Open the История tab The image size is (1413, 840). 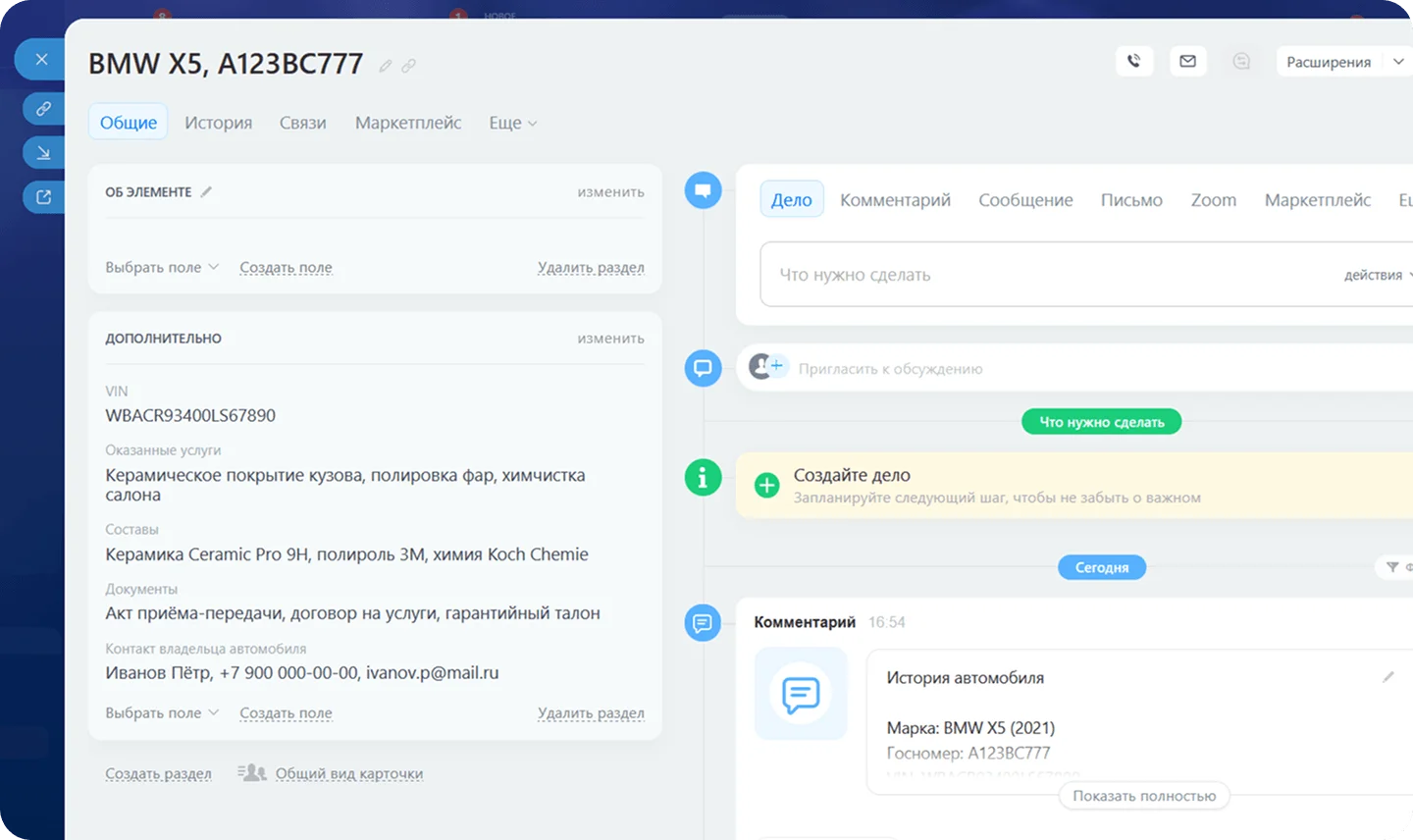219,123
